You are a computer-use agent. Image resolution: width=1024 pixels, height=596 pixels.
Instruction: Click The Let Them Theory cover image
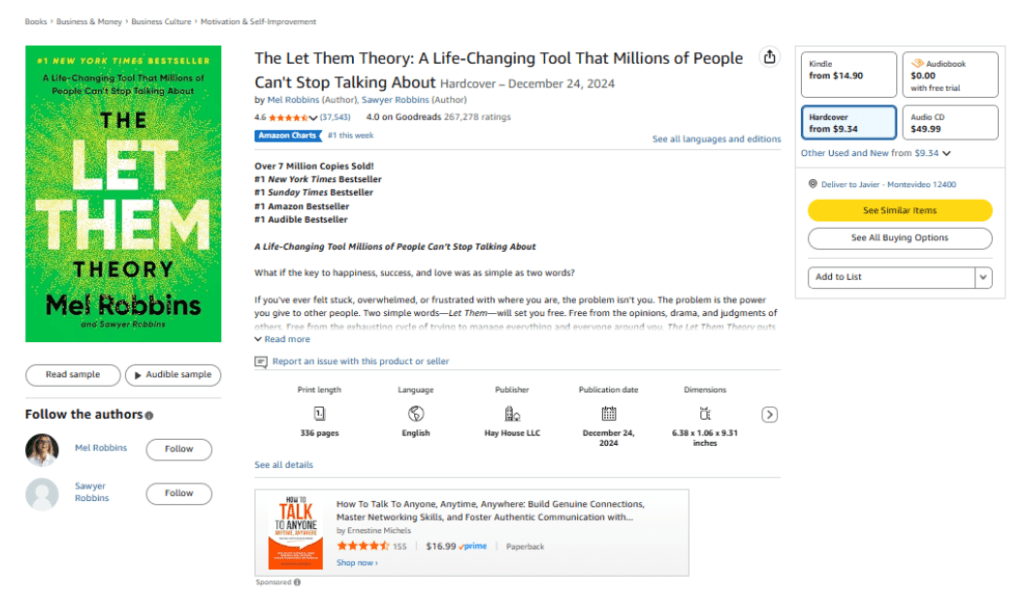(x=123, y=193)
